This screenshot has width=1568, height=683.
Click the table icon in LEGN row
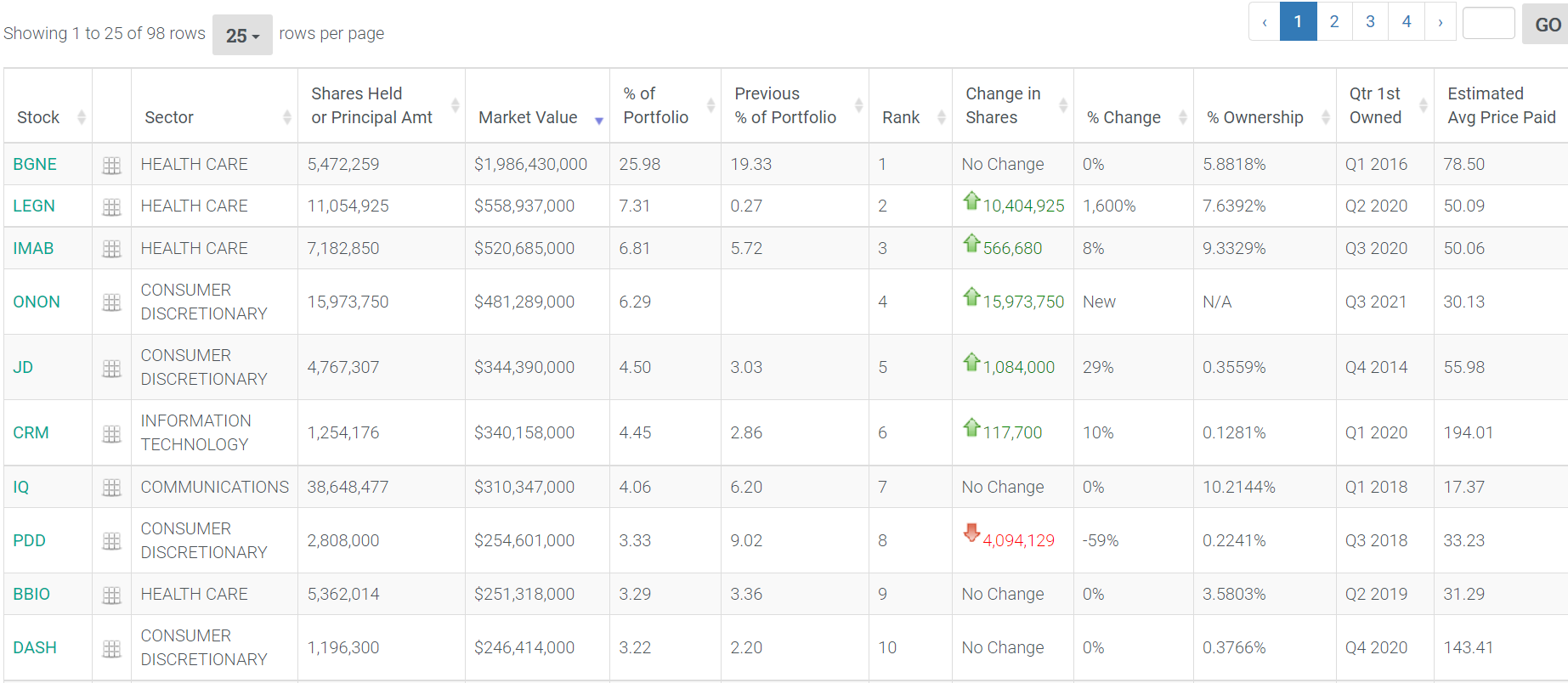(111, 207)
